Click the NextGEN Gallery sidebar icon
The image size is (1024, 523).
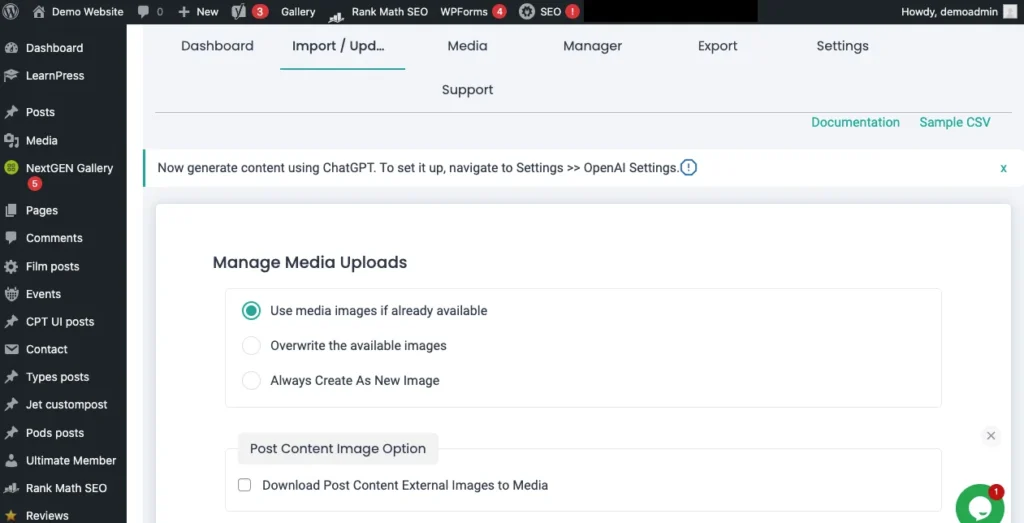[x=12, y=168]
